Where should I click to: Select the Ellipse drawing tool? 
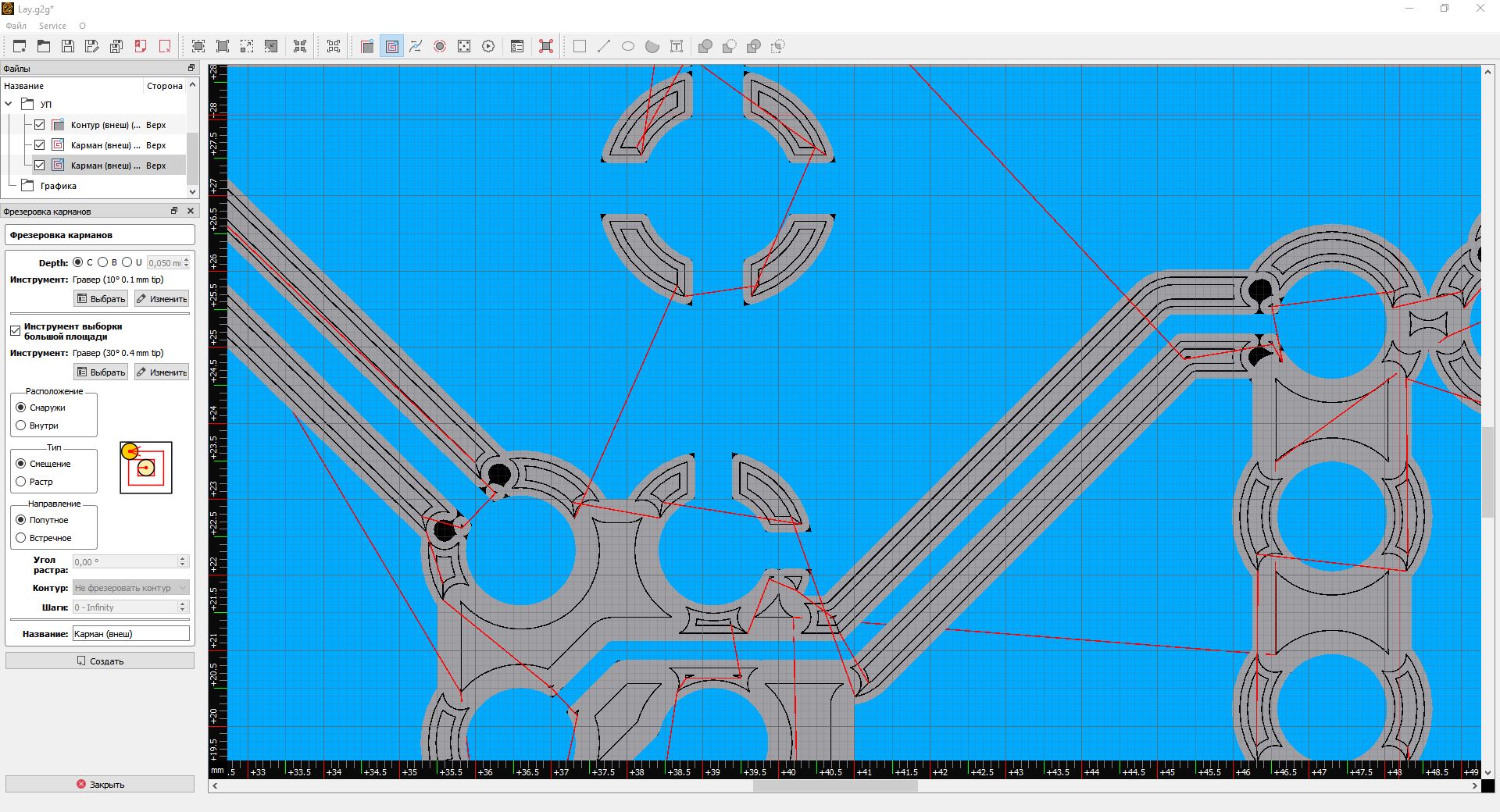pos(628,46)
